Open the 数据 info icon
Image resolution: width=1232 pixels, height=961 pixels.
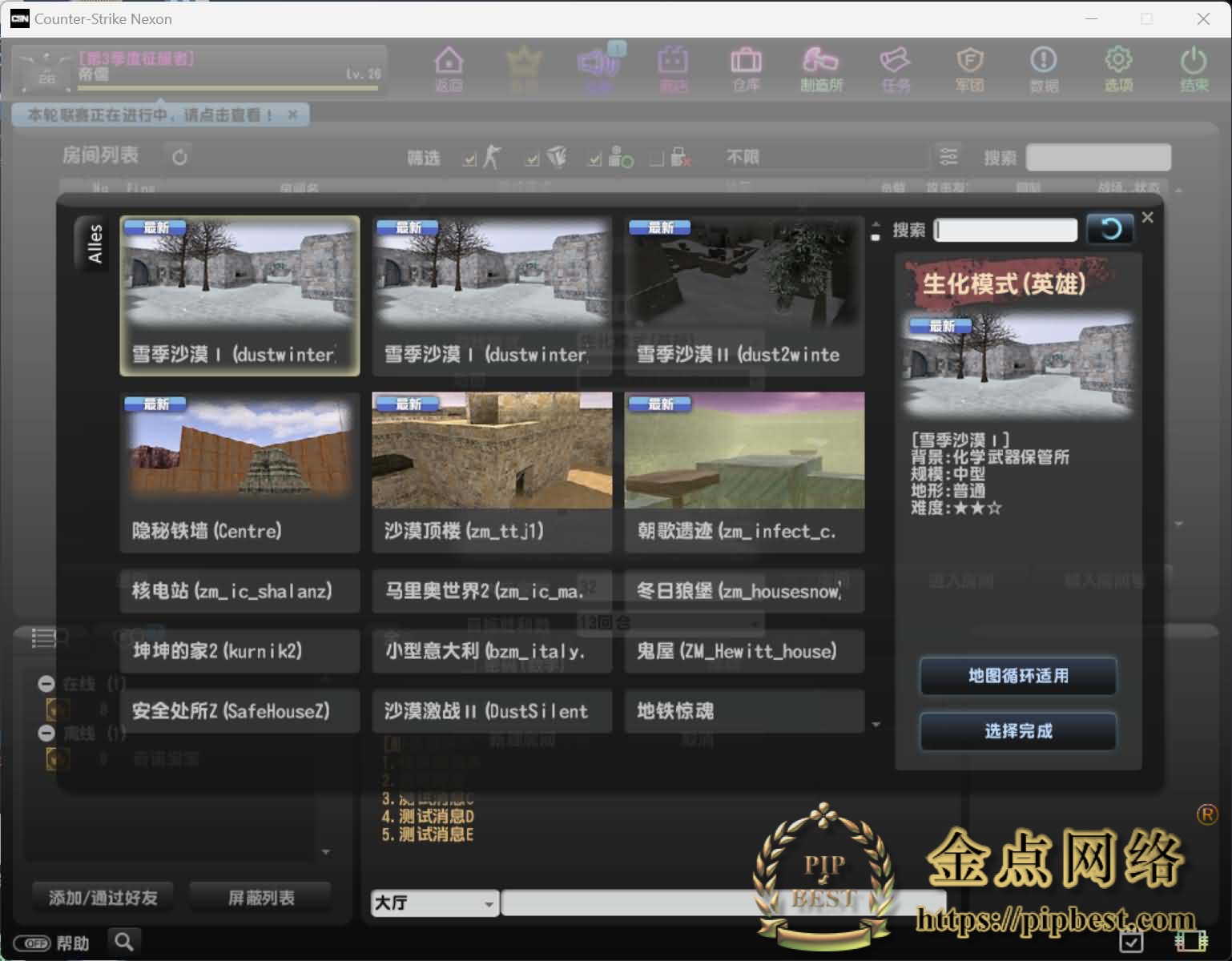click(x=1044, y=69)
